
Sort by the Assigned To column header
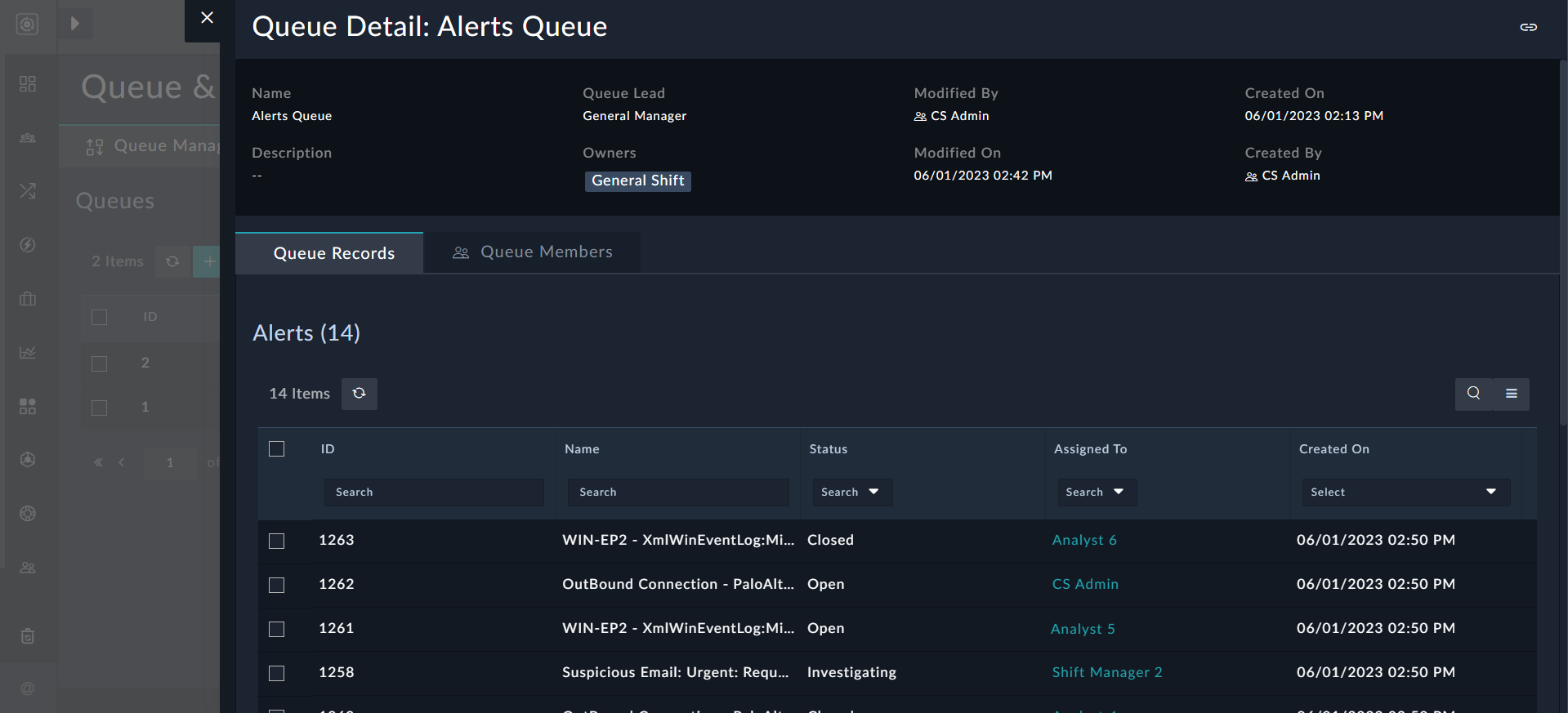coord(1090,449)
